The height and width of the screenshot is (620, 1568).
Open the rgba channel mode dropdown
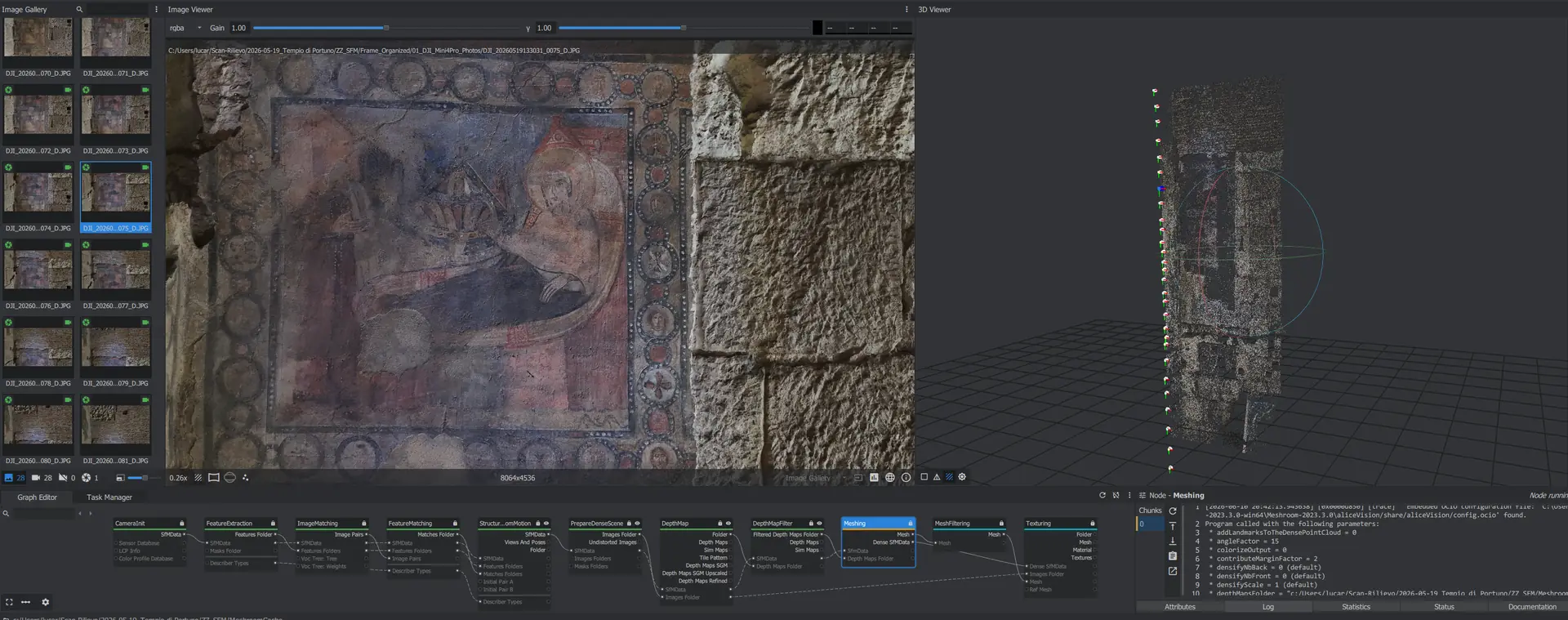click(185, 28)
